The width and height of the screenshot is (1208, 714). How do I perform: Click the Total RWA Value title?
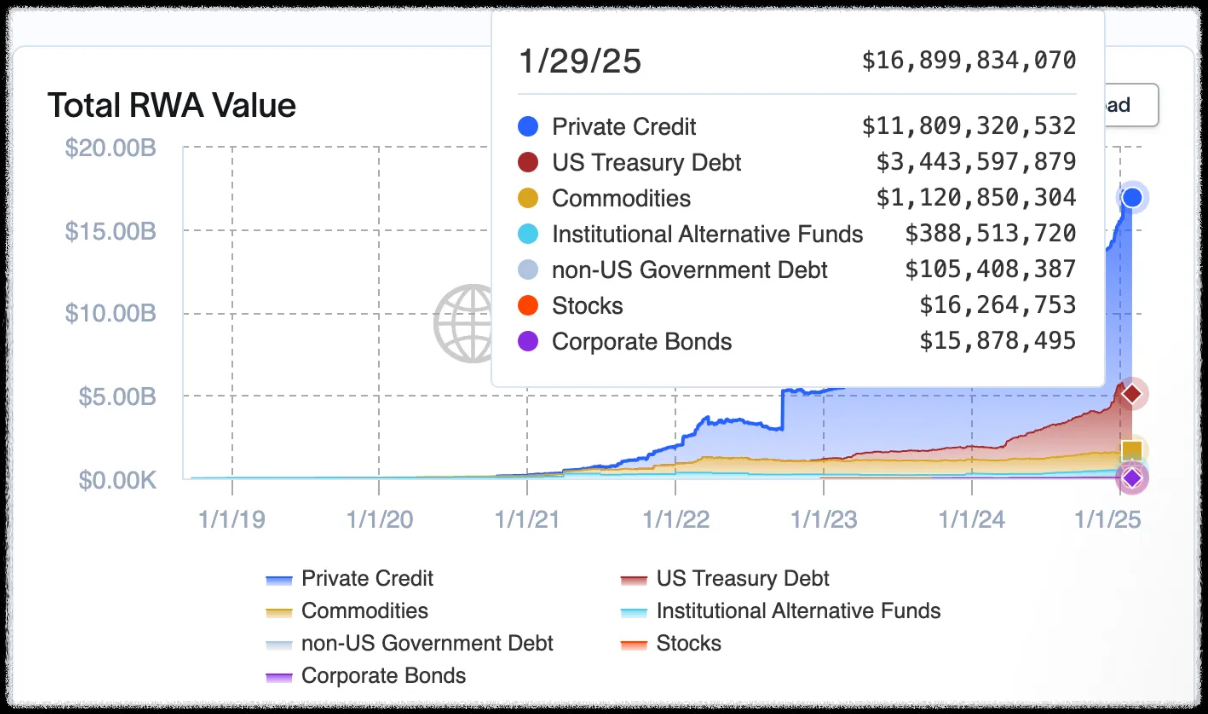(172, 105)
